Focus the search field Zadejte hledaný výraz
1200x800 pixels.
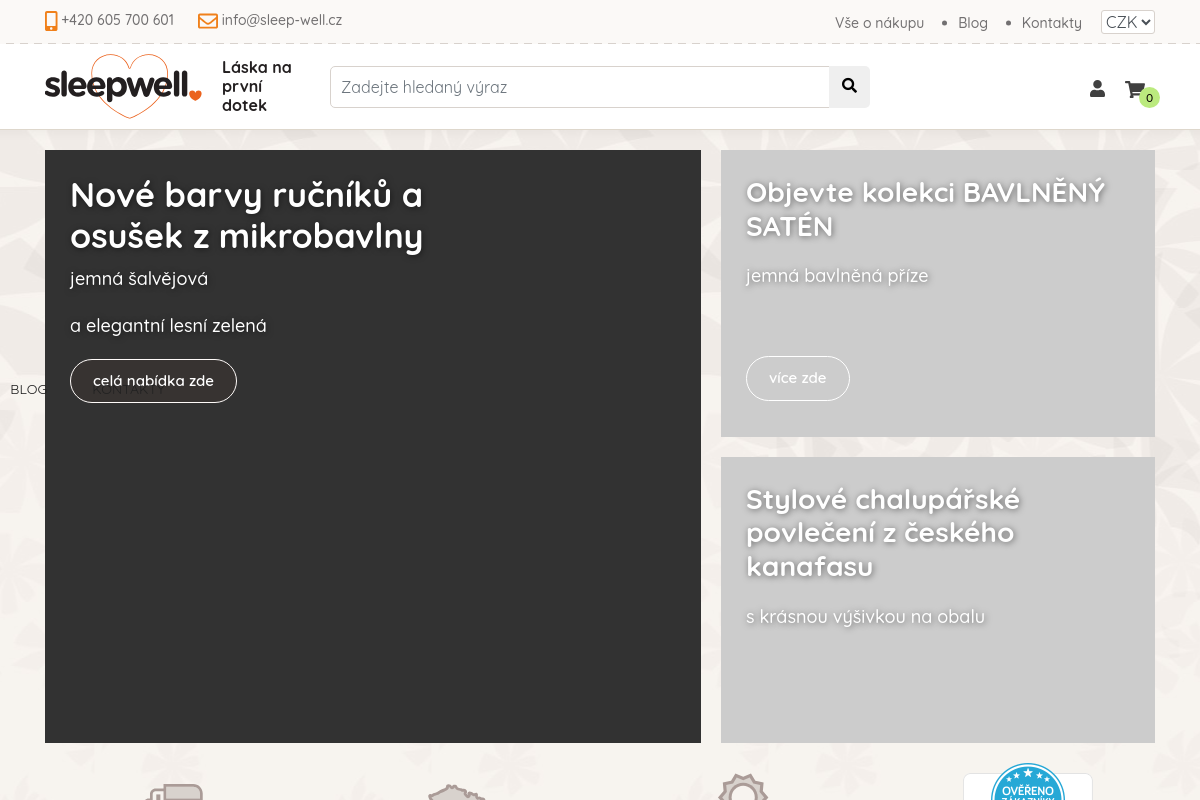tap(580, 87)
